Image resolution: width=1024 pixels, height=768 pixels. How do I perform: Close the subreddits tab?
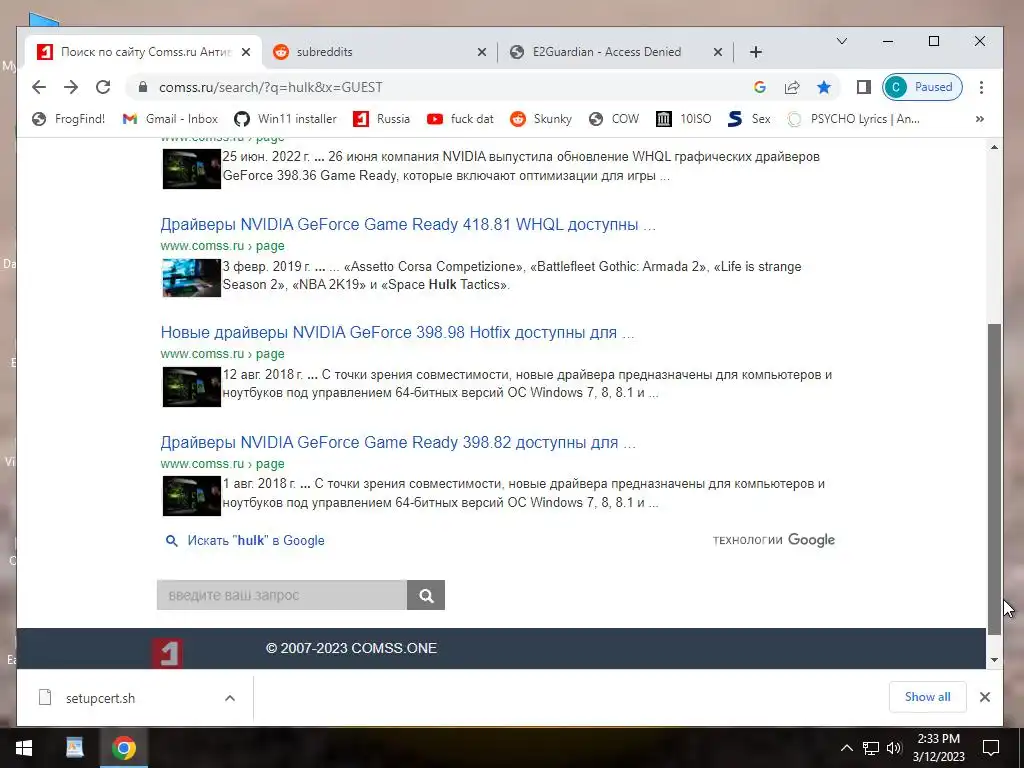481,52
